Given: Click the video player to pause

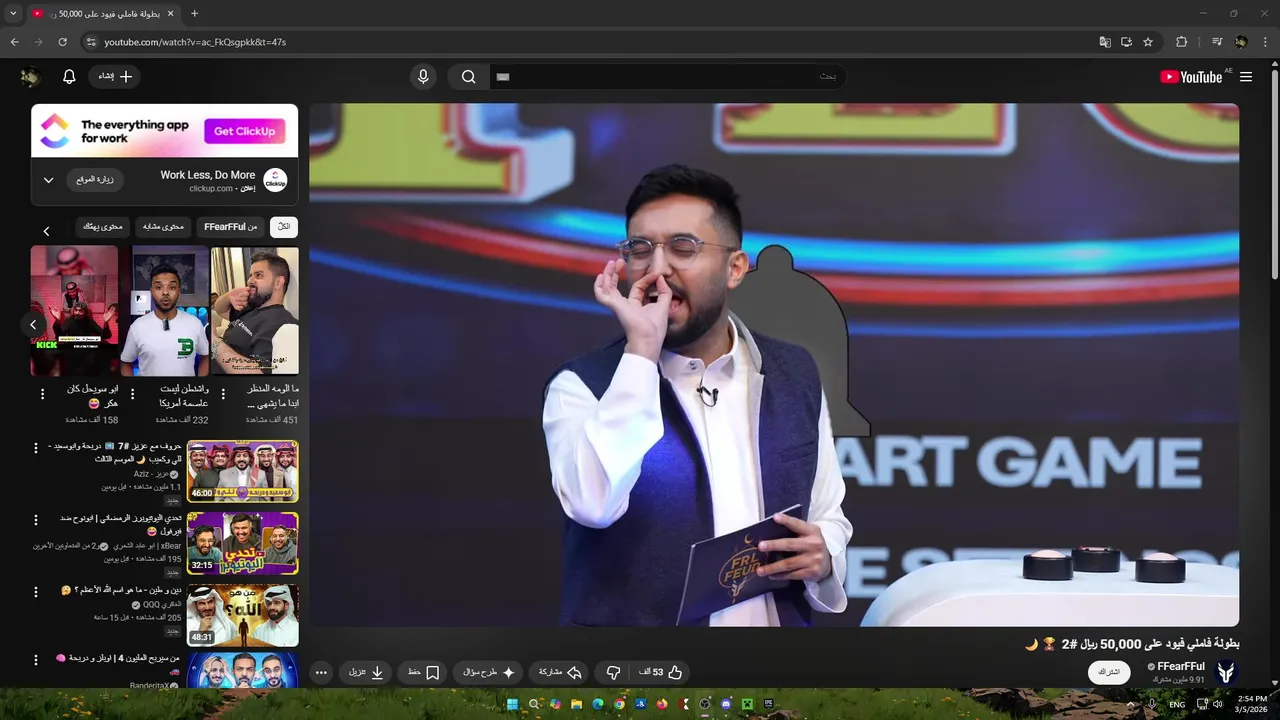Looking at the screenshot, I should pos(774,365).
